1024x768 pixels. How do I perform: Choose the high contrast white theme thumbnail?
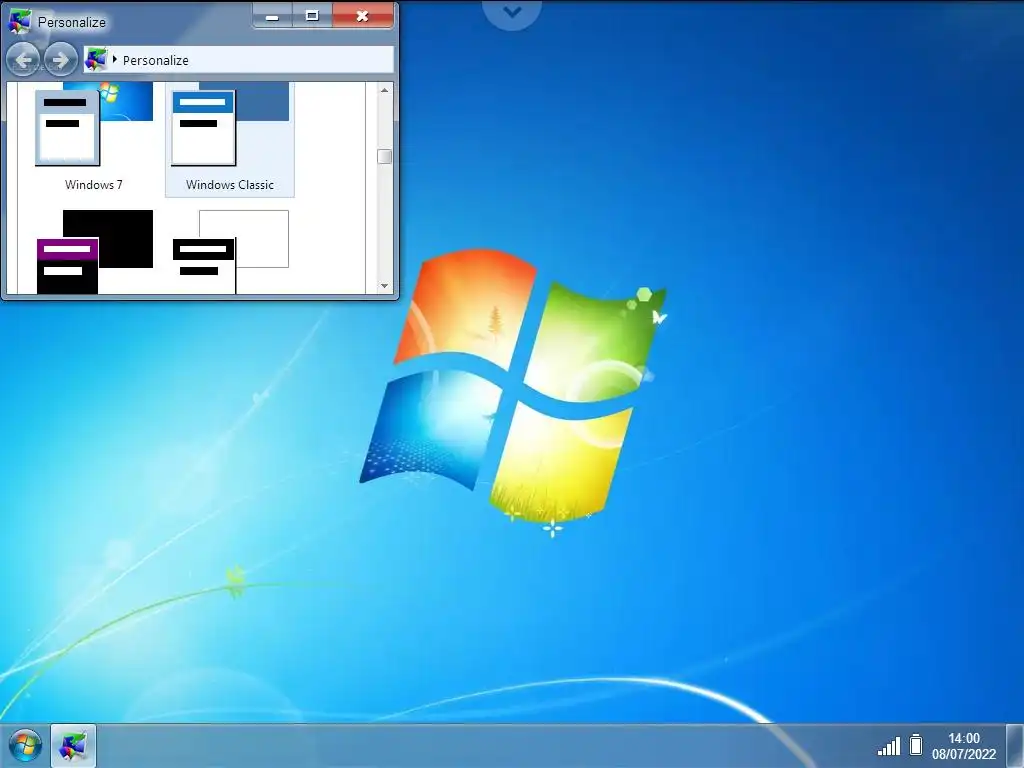[x=230, y=252]
